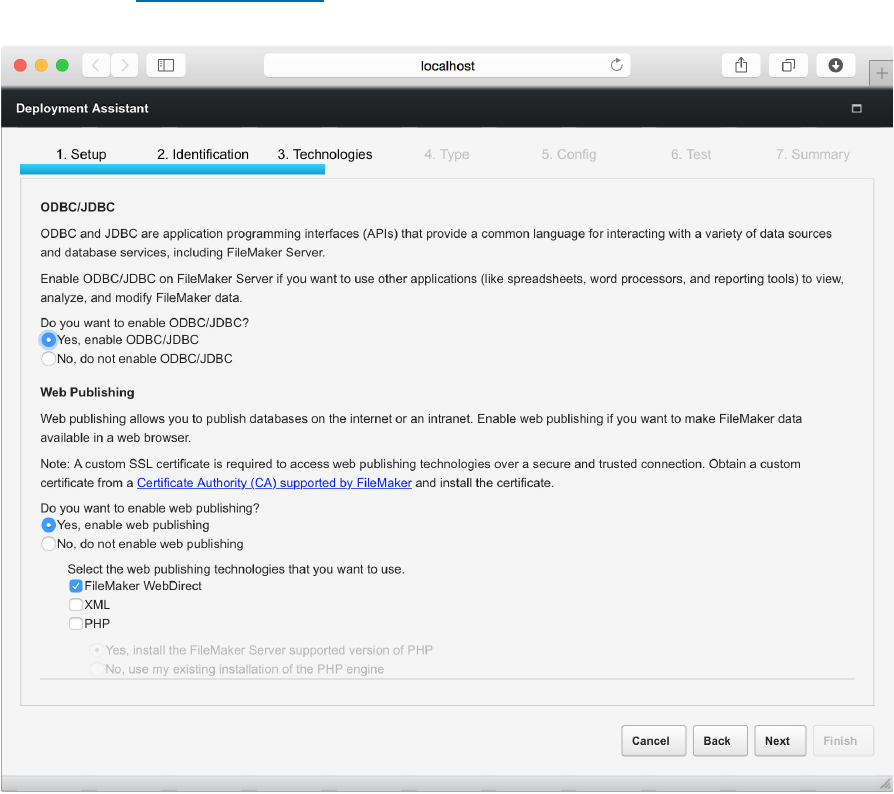Toggle the Safari sidebar button
The width and height of the screenshot is (894, 794).
point(166,66)
